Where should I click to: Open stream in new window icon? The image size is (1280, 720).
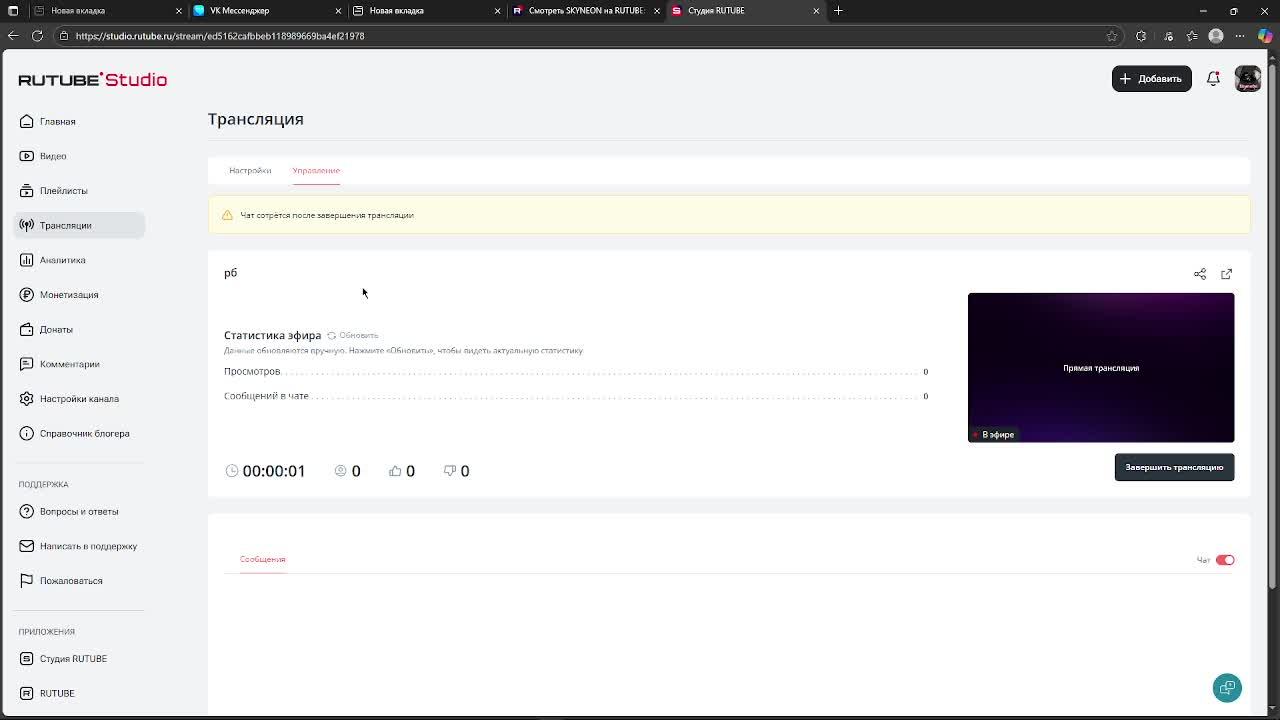[1227, 274]
